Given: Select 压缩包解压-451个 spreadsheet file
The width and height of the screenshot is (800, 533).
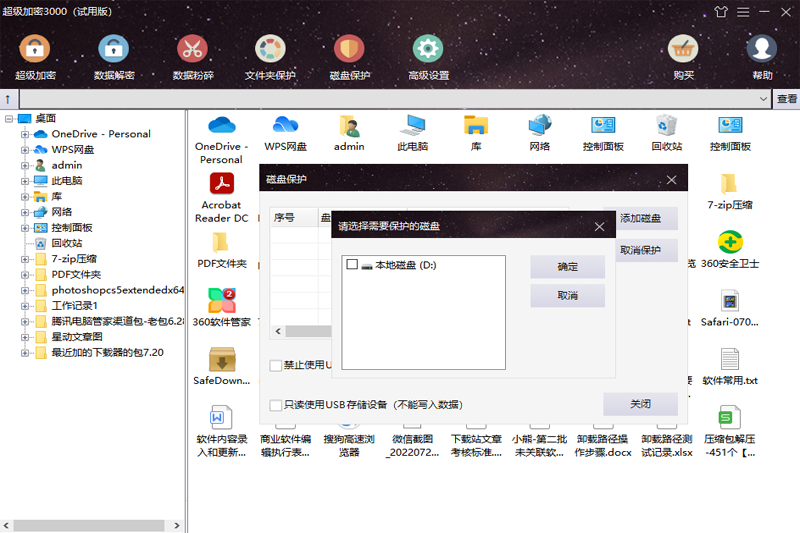Looking at the screenshot, I should [730, 432].
